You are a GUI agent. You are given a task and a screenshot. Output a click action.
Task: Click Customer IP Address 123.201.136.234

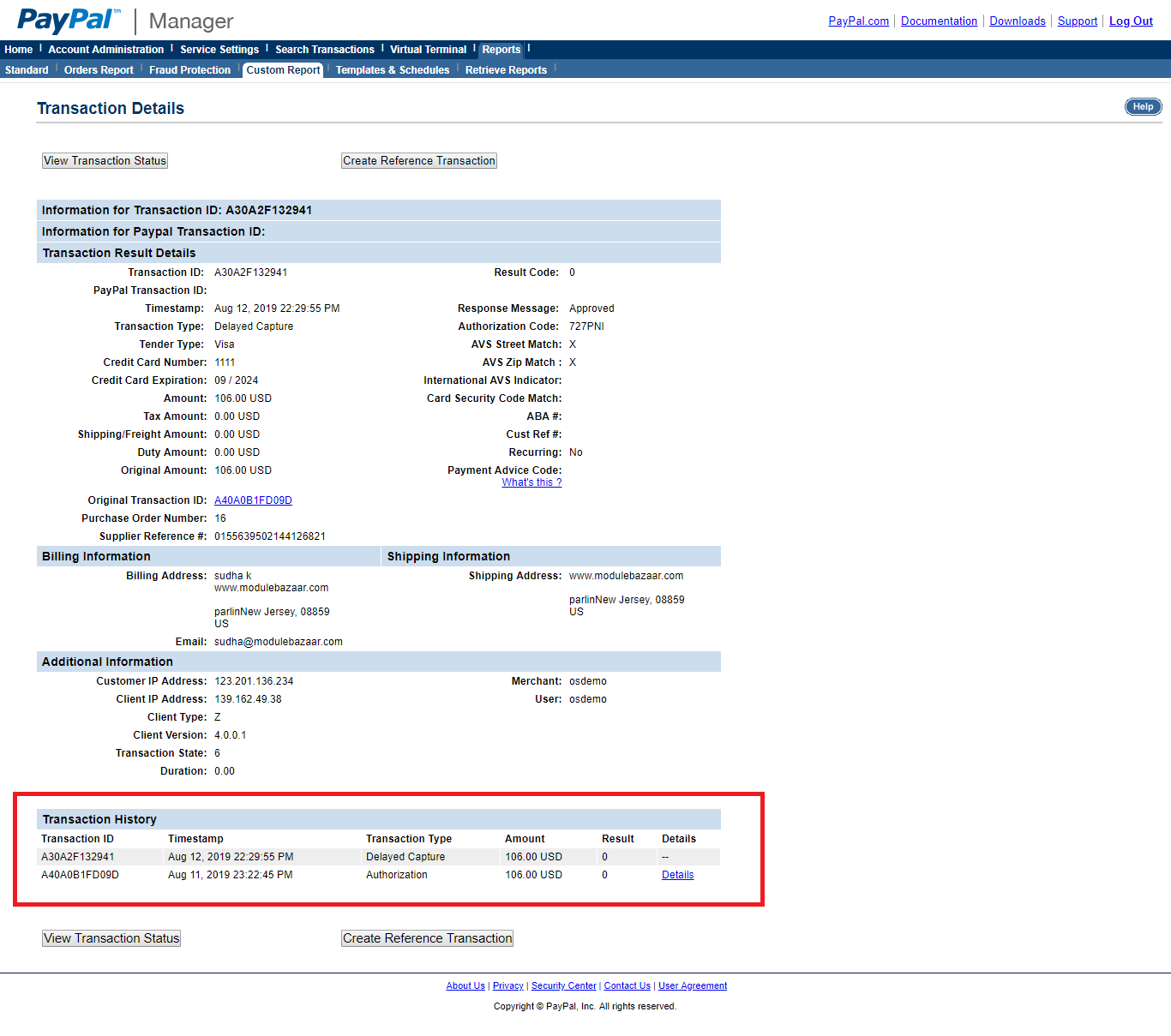point(254,681)
